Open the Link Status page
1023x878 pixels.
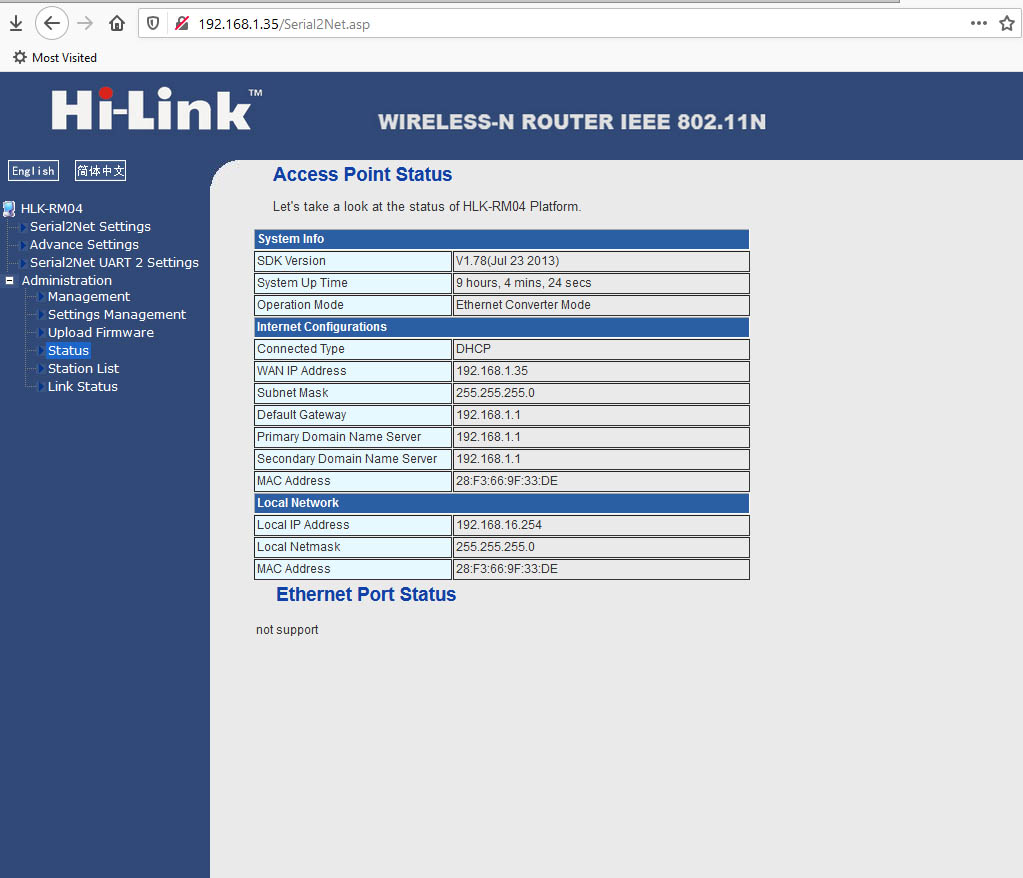point(82,386)
